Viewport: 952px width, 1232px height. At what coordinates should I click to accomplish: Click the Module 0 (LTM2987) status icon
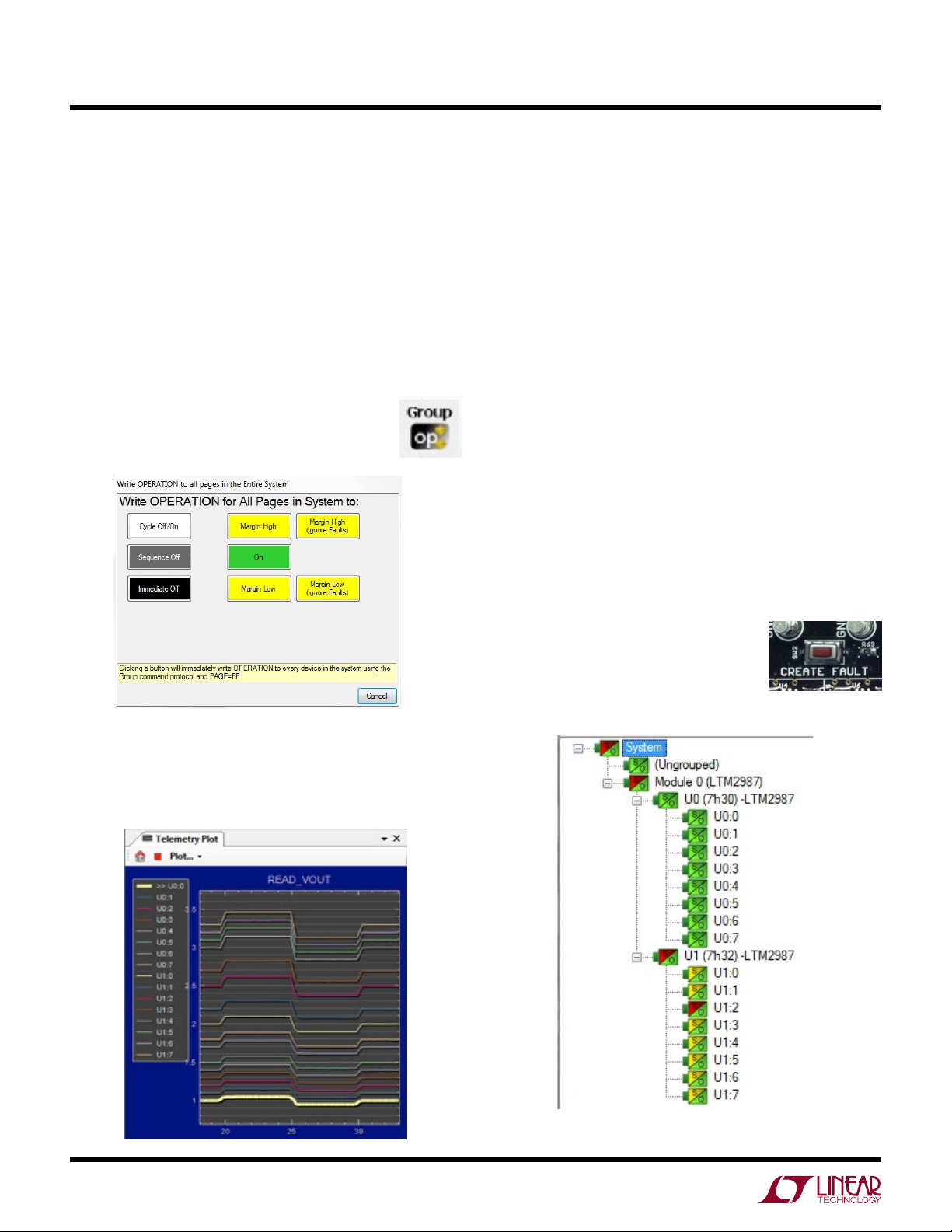(637, 782)
